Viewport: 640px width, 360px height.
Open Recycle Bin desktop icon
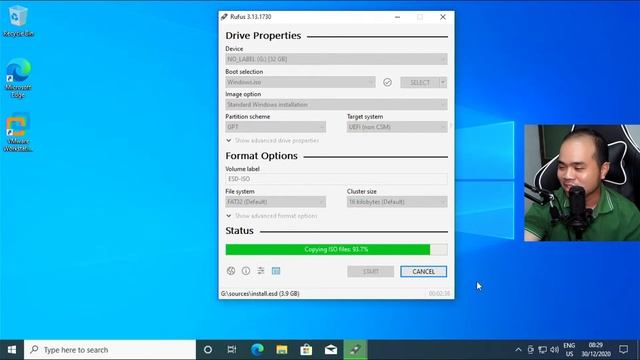[x=18, y=22]
